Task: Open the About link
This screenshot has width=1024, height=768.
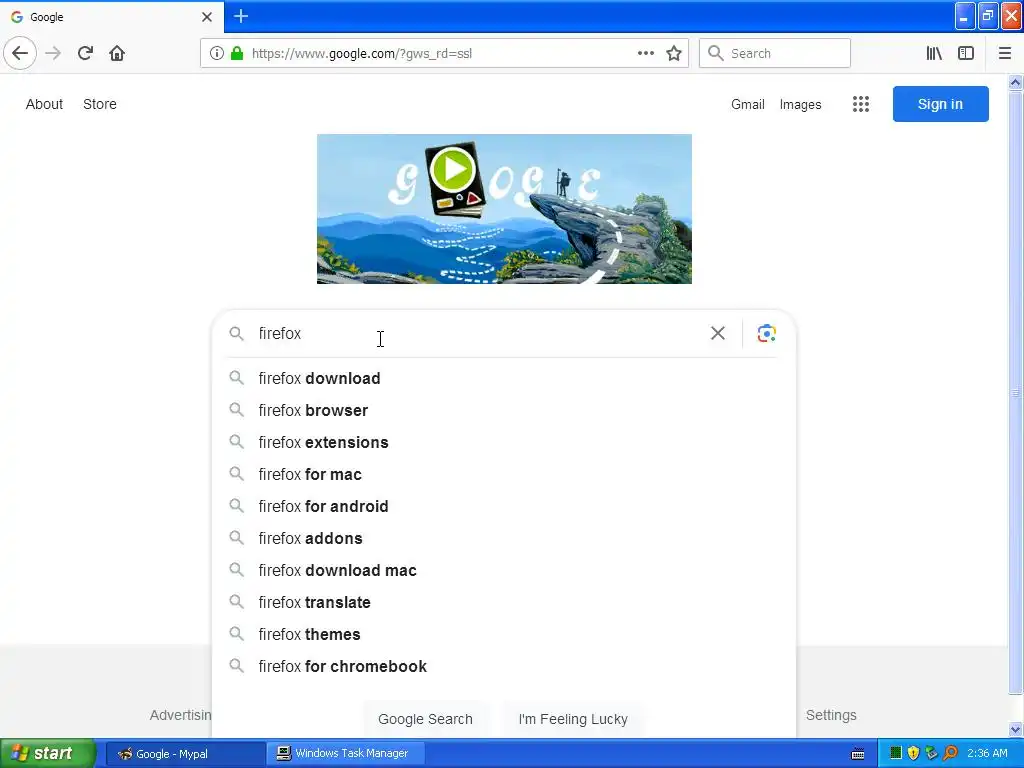Action: tap(44, 104)
